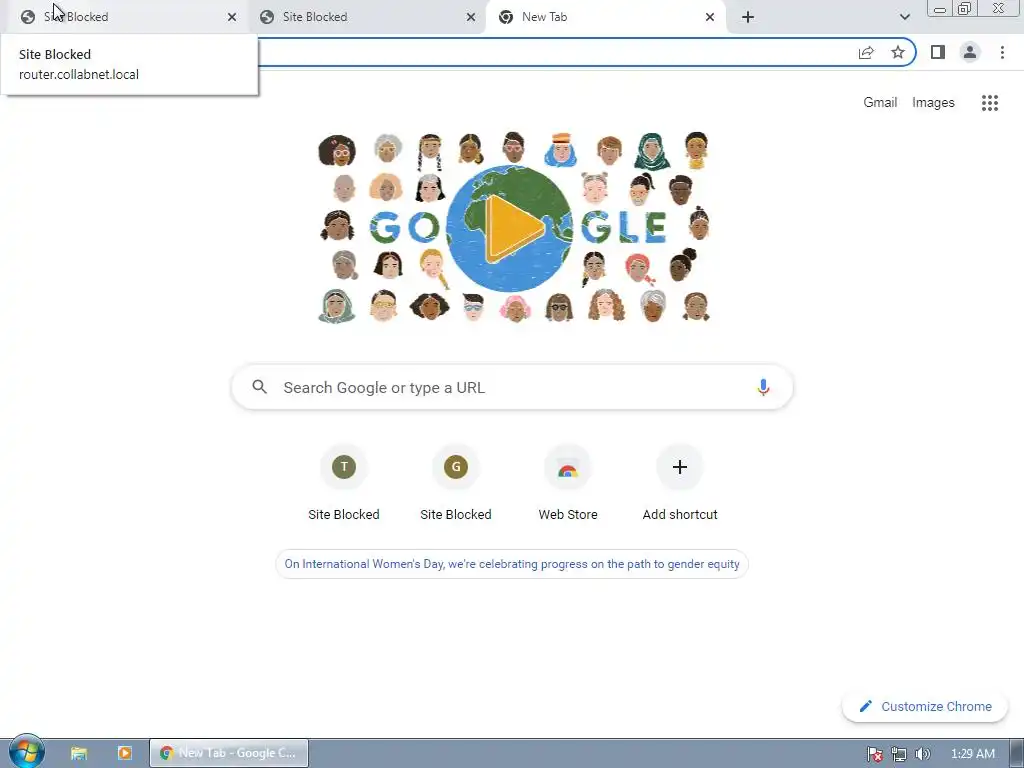Image resolution: width=1024 pixels, height=768 pixels.
Task: Restore down the Chrome window
Action: [965, 9]
